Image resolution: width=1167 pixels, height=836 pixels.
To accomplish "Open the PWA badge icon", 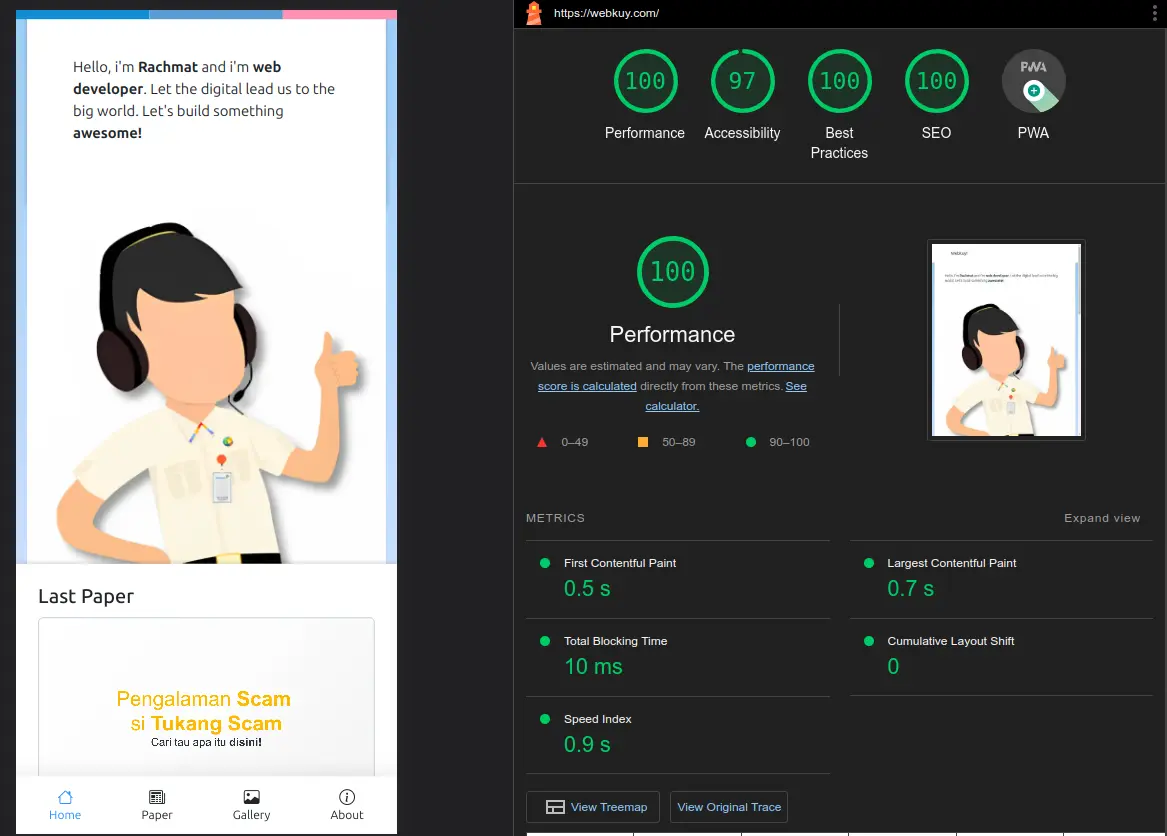I will pyautogui.click(x=1033, y=81).
